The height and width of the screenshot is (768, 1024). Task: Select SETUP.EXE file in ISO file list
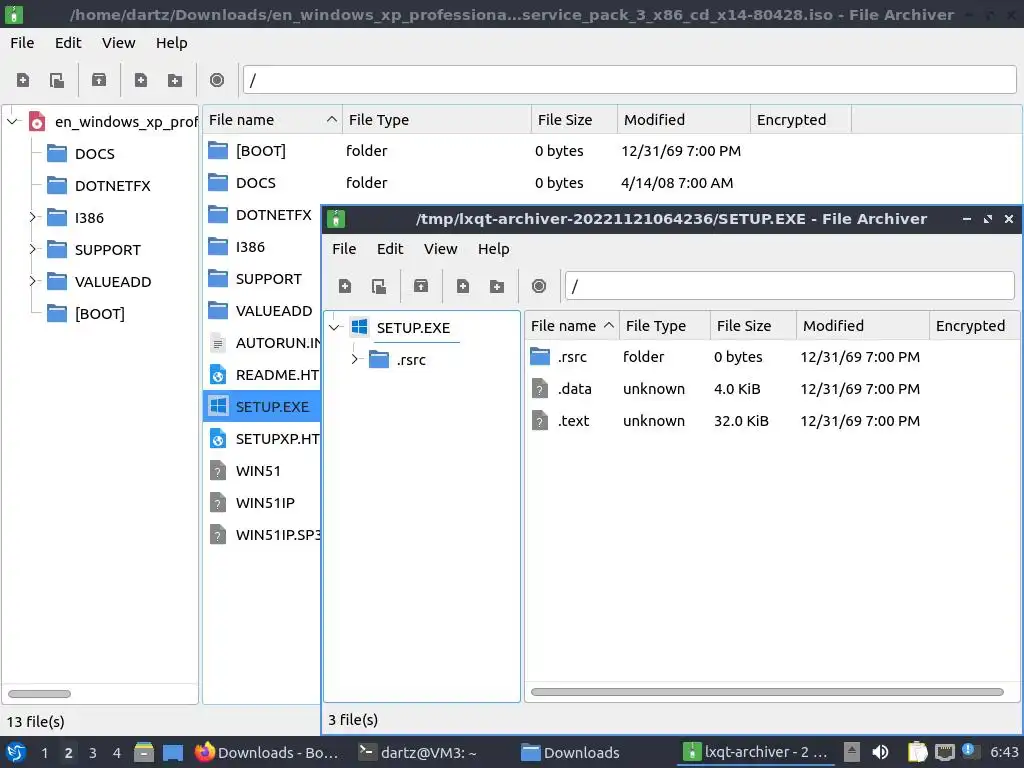(x=262, y=407)
